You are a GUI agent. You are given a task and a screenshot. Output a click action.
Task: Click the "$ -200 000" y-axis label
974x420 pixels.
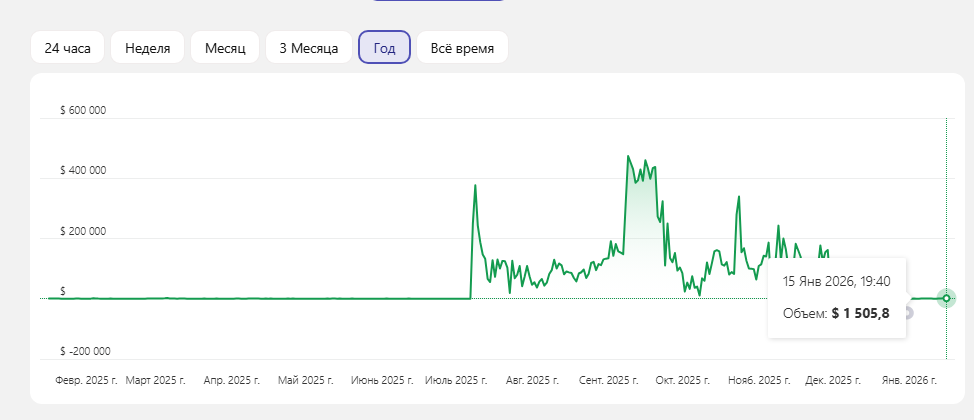tap(84, 351)
